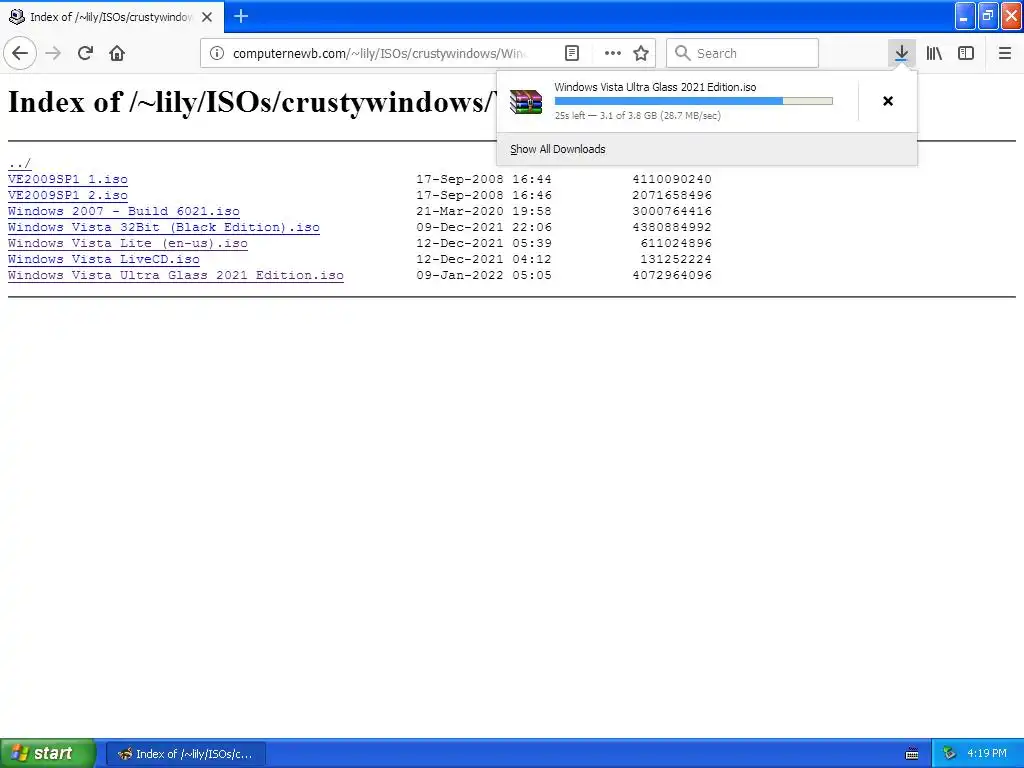Toggle reader view icon in address bar
The width and height of the screenshot is (1024, 768).
572,53
